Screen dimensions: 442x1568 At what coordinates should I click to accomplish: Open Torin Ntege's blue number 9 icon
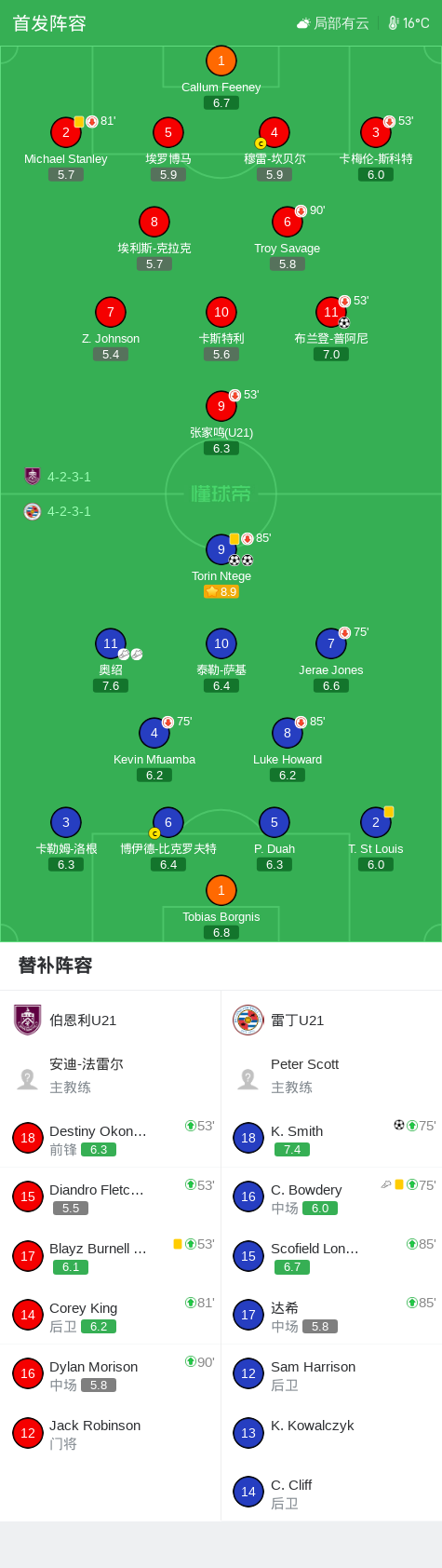coord(221,550)
